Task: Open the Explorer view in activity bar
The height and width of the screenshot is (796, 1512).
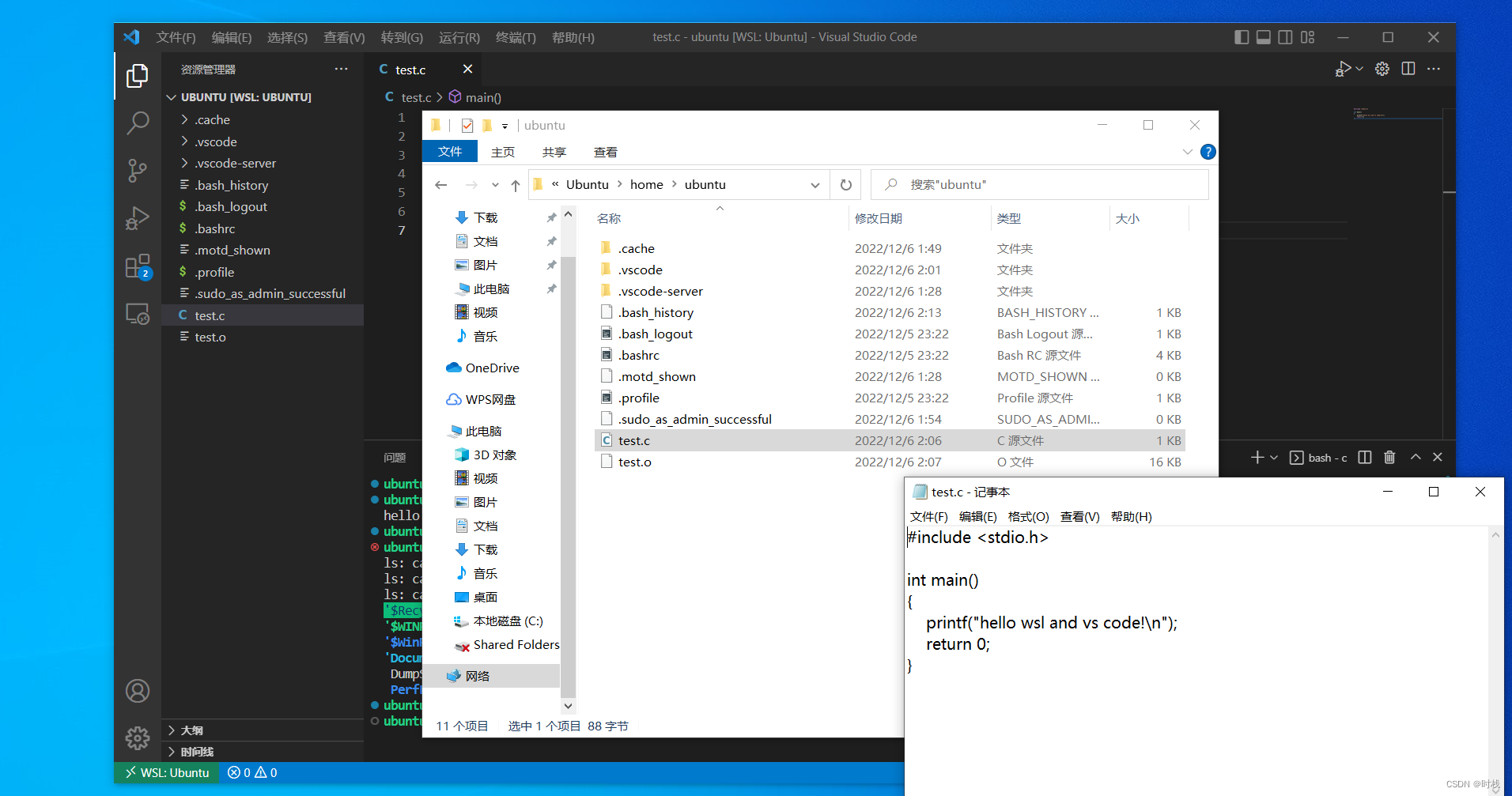Action: pyautogui.click(x=137, y=76)
